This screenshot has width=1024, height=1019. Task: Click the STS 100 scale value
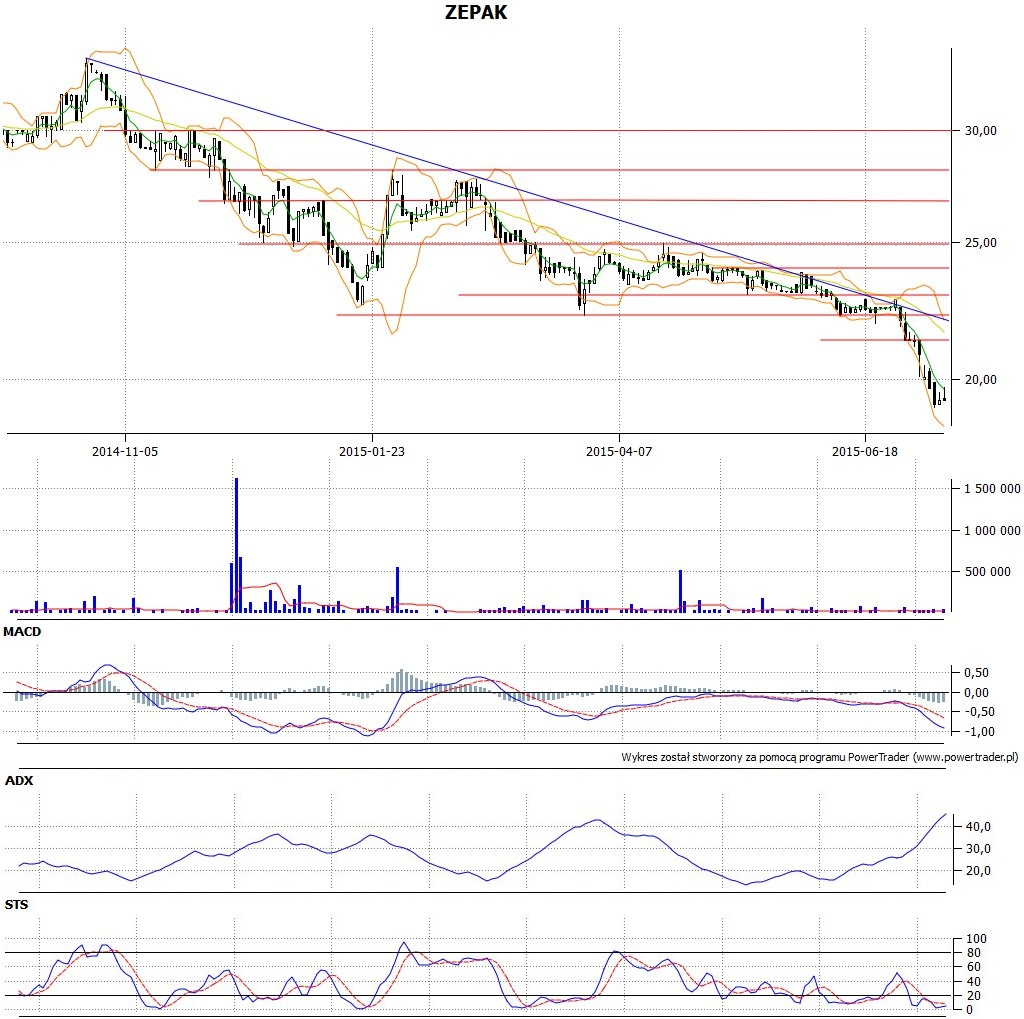coord(976,939)
